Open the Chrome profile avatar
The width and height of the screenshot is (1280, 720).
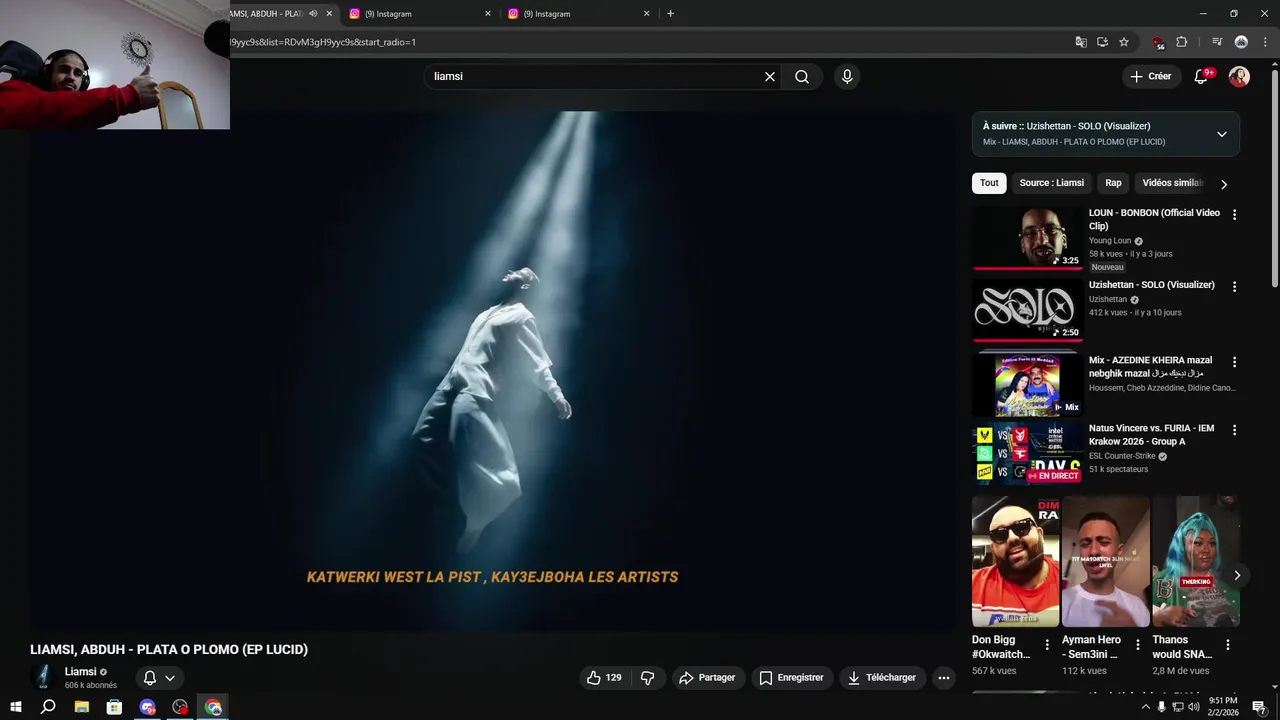(x=1241, y=42)
